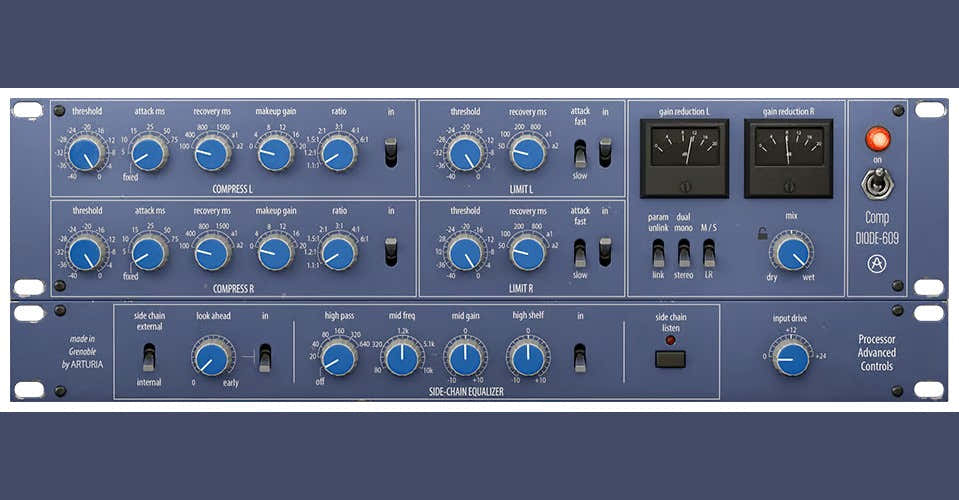Click the side chain listen LED
The image size is (959, 500).
pos(670,340)
